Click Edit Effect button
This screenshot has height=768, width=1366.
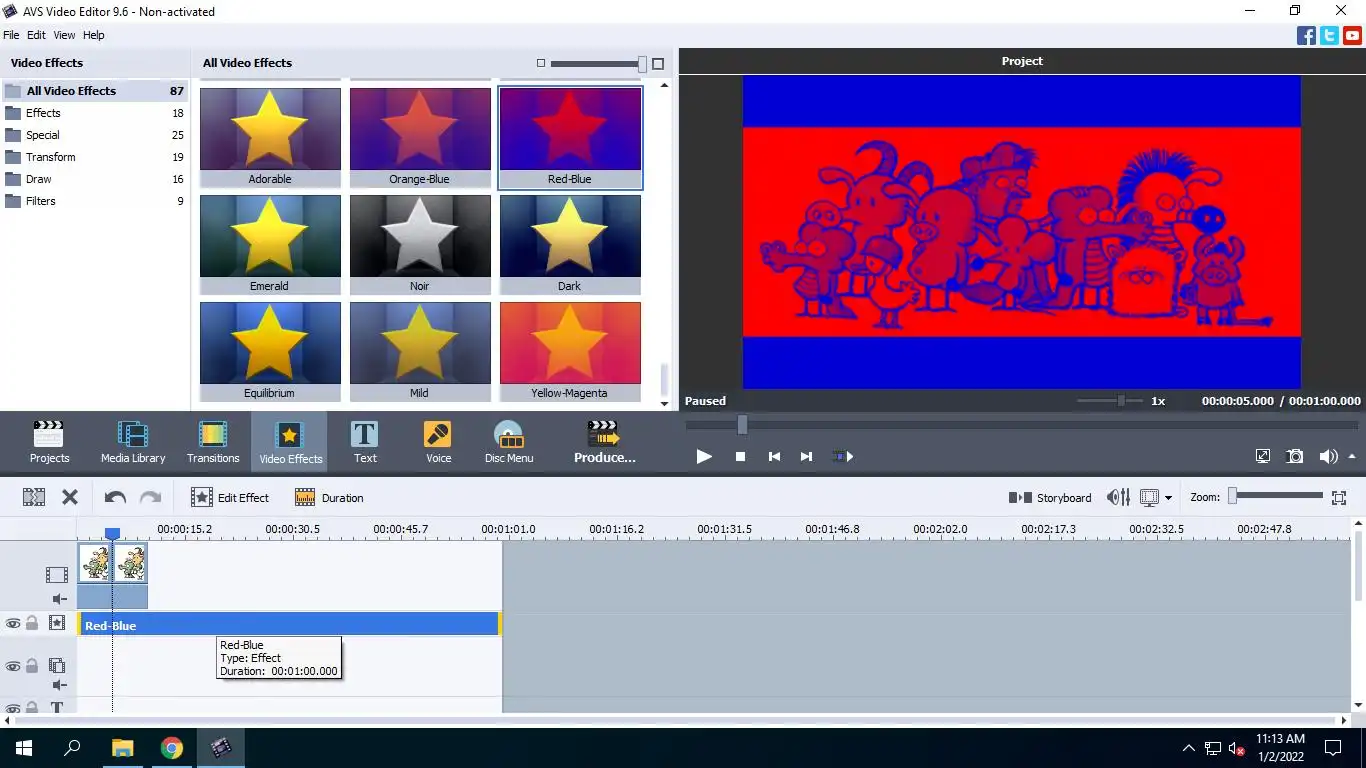[x=230, y=497]
